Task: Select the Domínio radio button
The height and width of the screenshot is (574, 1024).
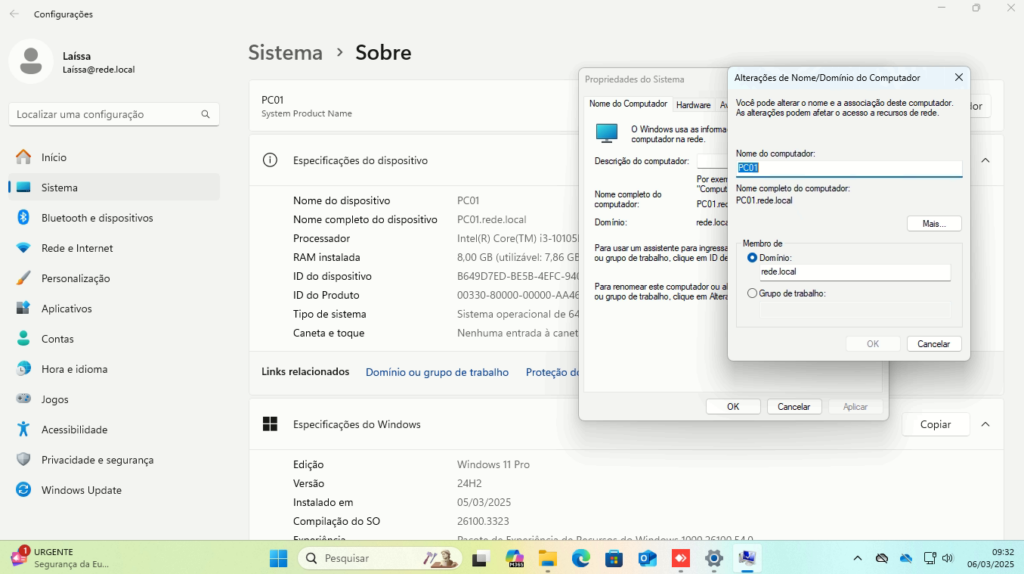Action: [752, 258]
